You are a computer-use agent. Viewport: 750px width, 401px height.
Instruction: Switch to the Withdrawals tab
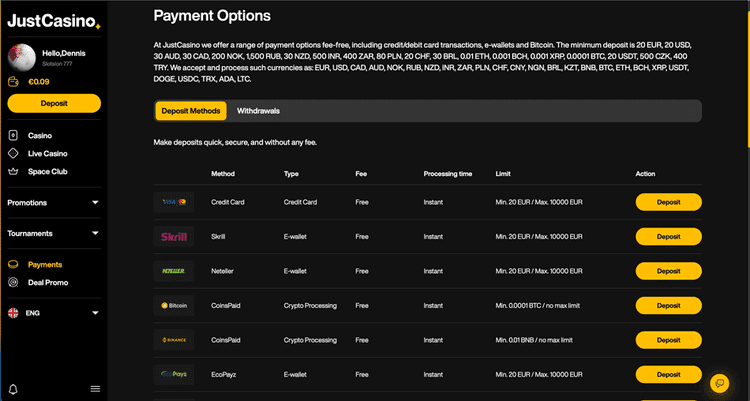pyautogui.click(x=258, y=111)
